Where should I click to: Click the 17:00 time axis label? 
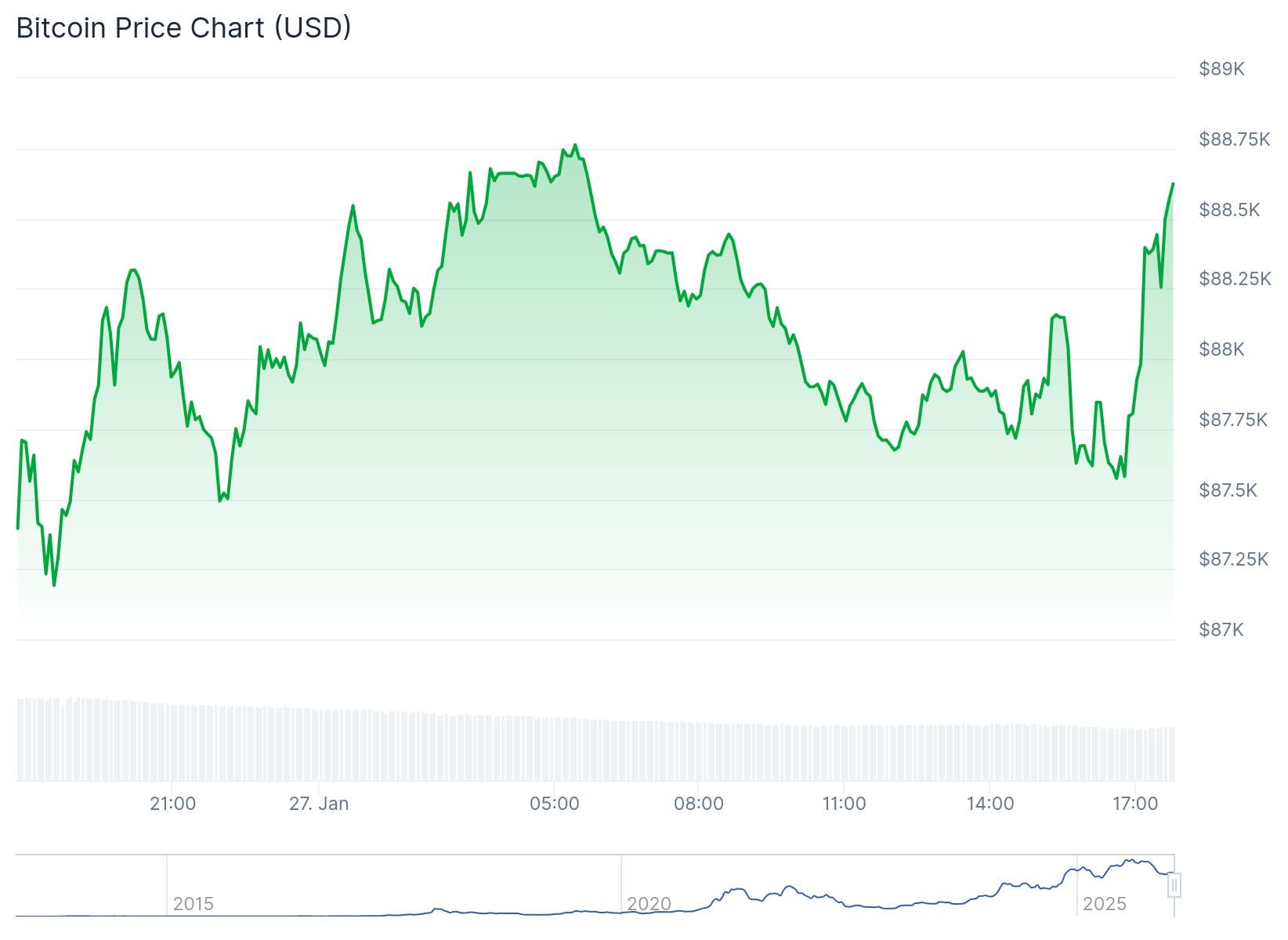pos(1135,804)
